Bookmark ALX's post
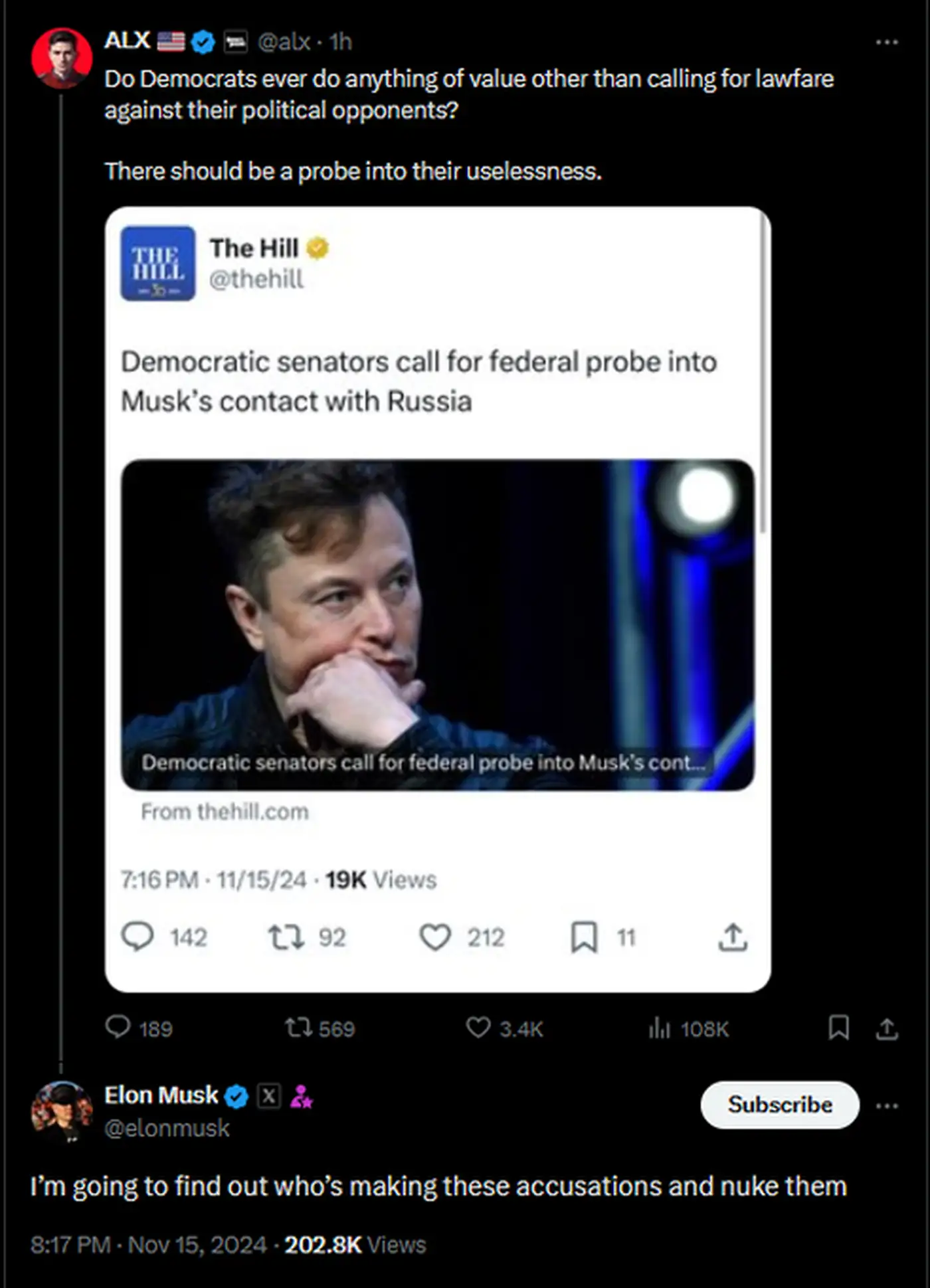Image resolution: width=930 pixels, height=1288 pixels. (x=838, y=1028)
